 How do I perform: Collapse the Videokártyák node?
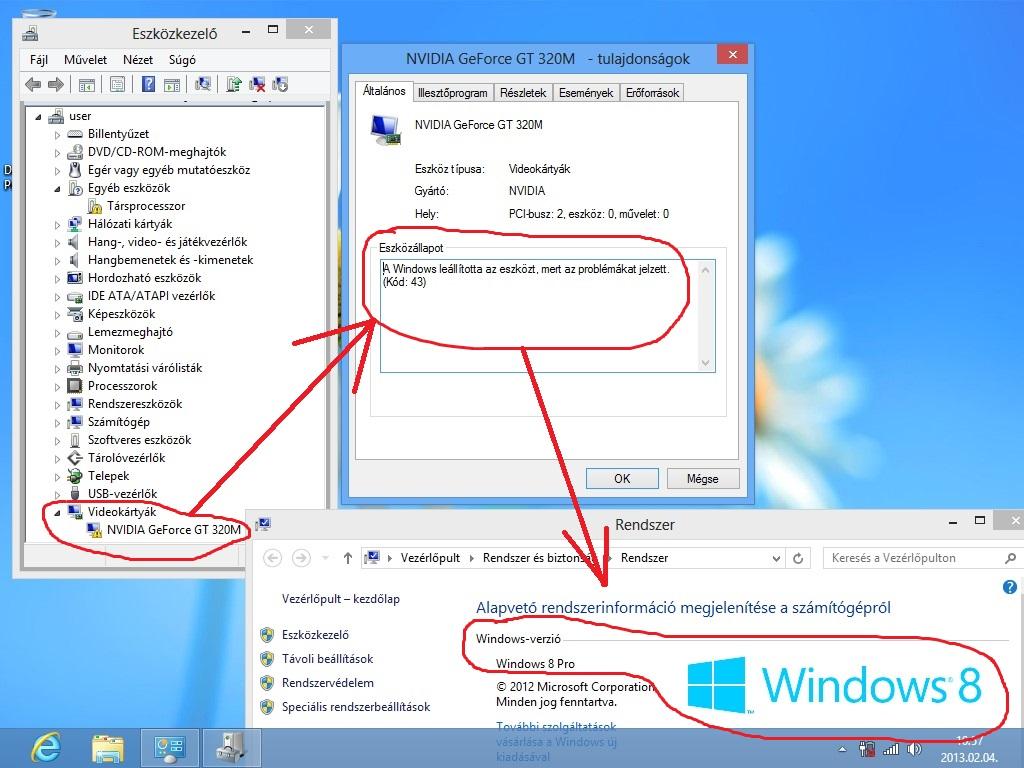(57, 513)
